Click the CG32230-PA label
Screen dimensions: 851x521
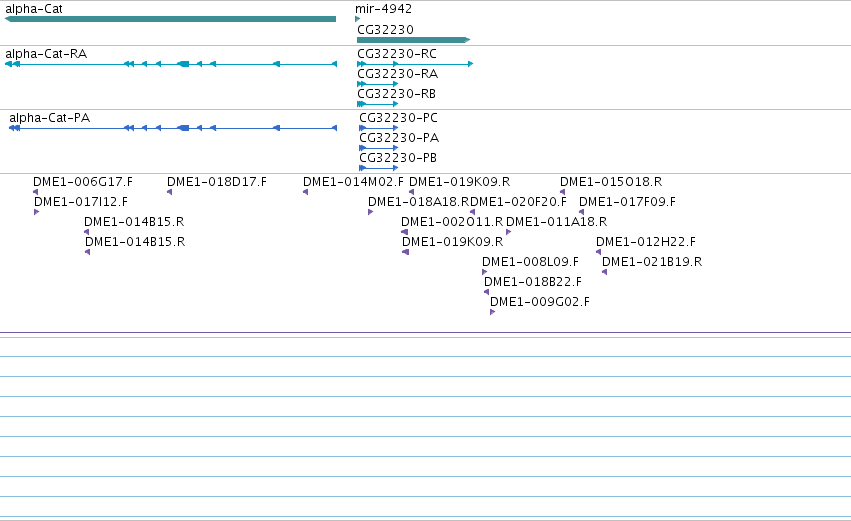[399, 138]
